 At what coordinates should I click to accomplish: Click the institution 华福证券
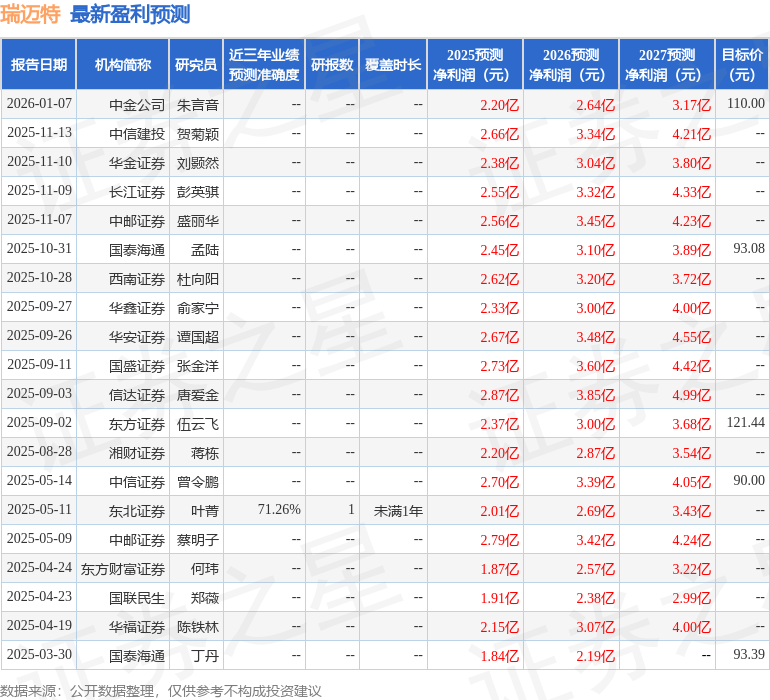pos(137,626)
